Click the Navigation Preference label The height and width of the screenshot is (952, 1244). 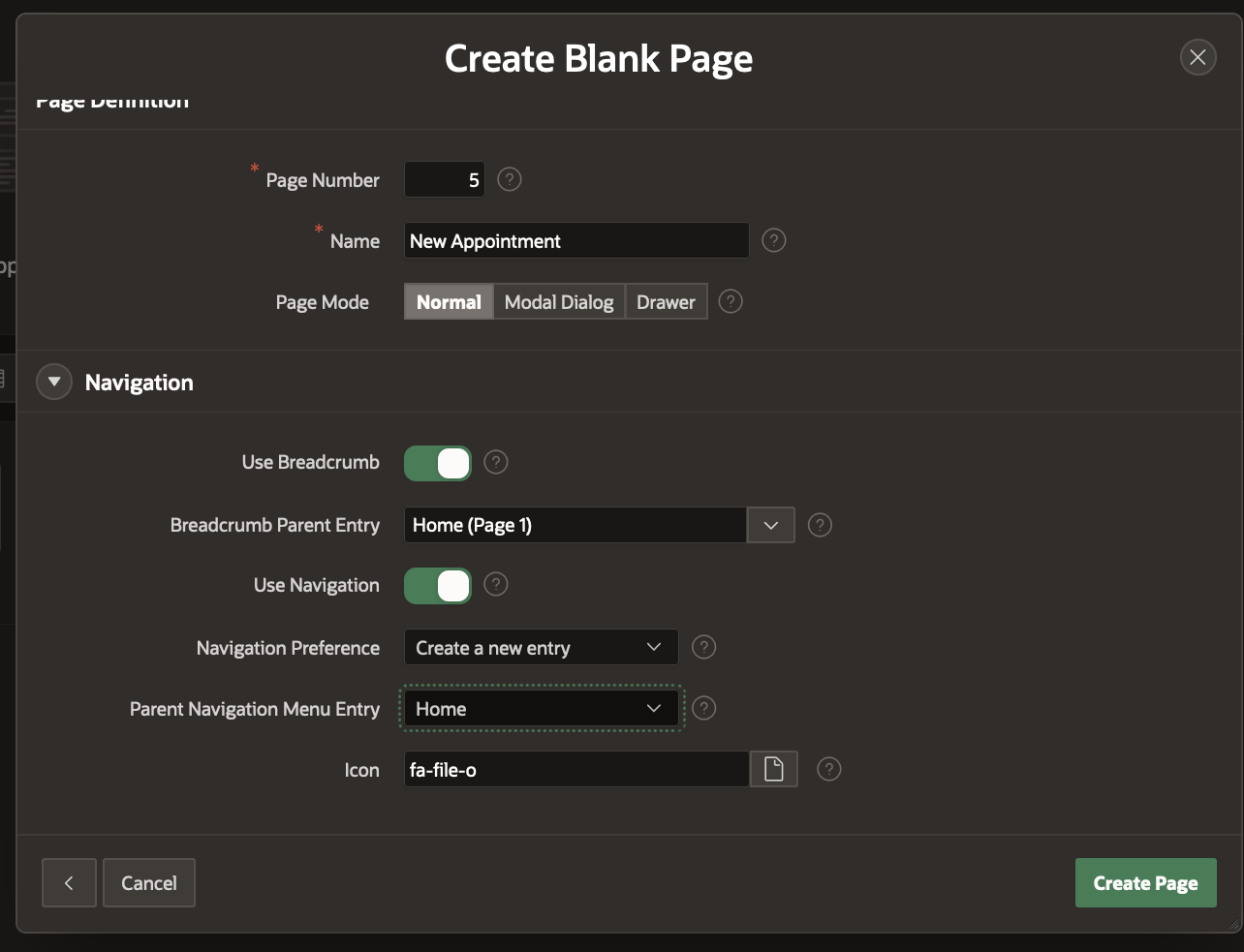tap(288, 648)
